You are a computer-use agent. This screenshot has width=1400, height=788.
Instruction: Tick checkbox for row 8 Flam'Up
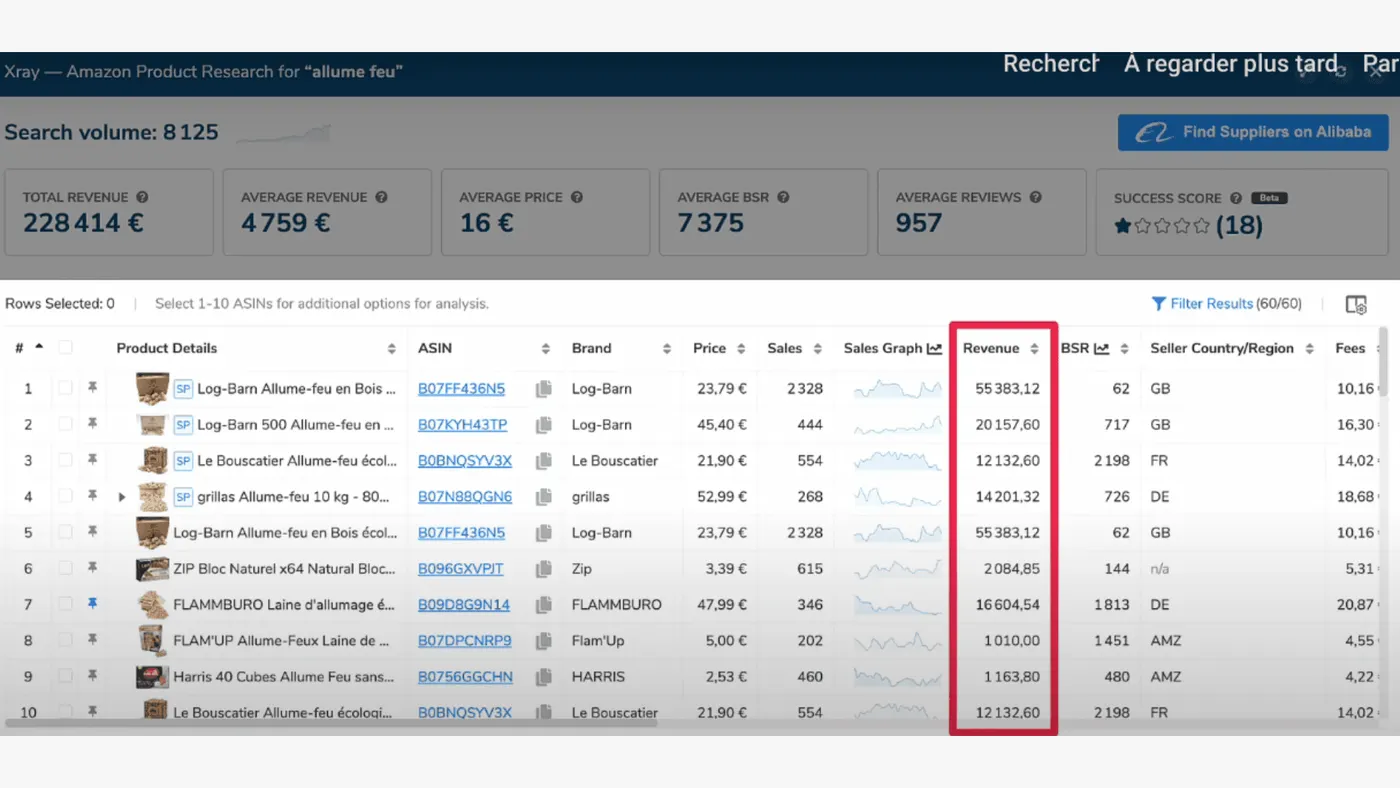[x=65, y=640]
